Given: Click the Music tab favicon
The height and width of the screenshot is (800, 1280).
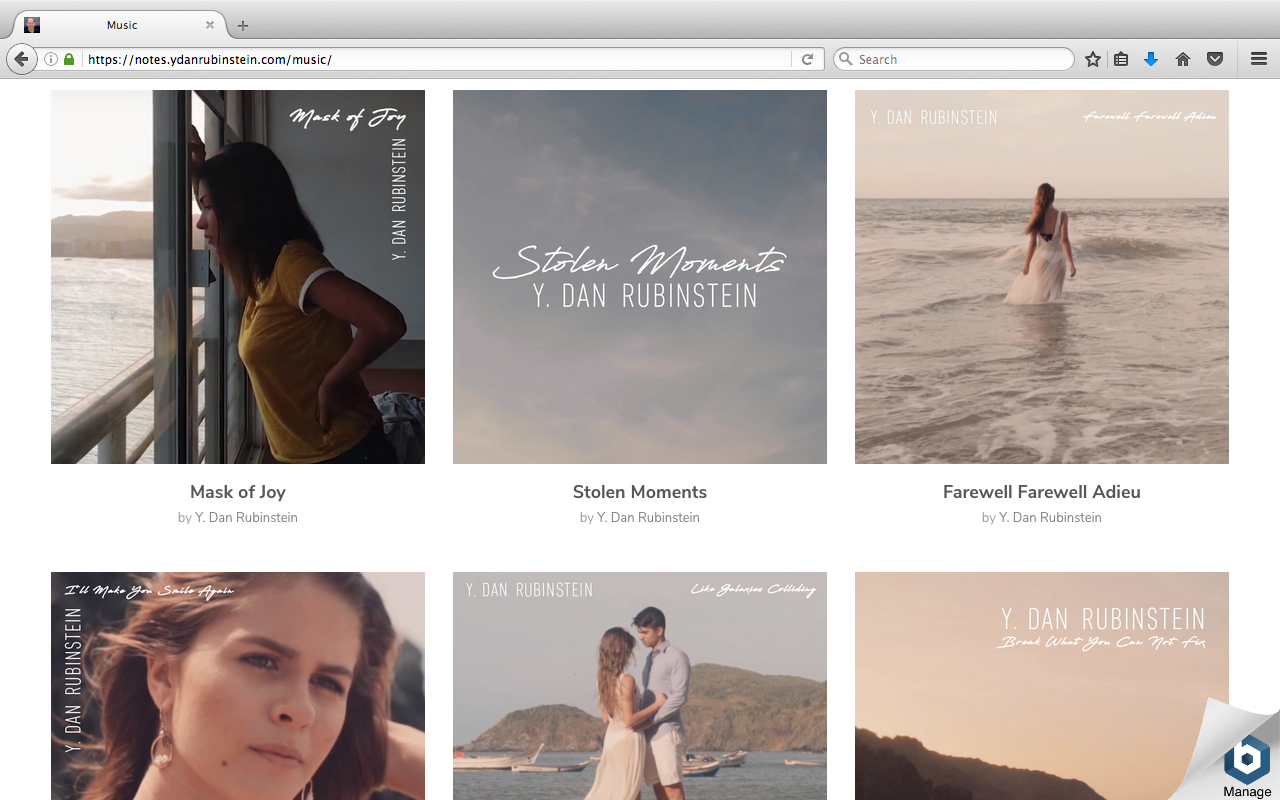Looking at the screenshot, I should click(32, 25).
